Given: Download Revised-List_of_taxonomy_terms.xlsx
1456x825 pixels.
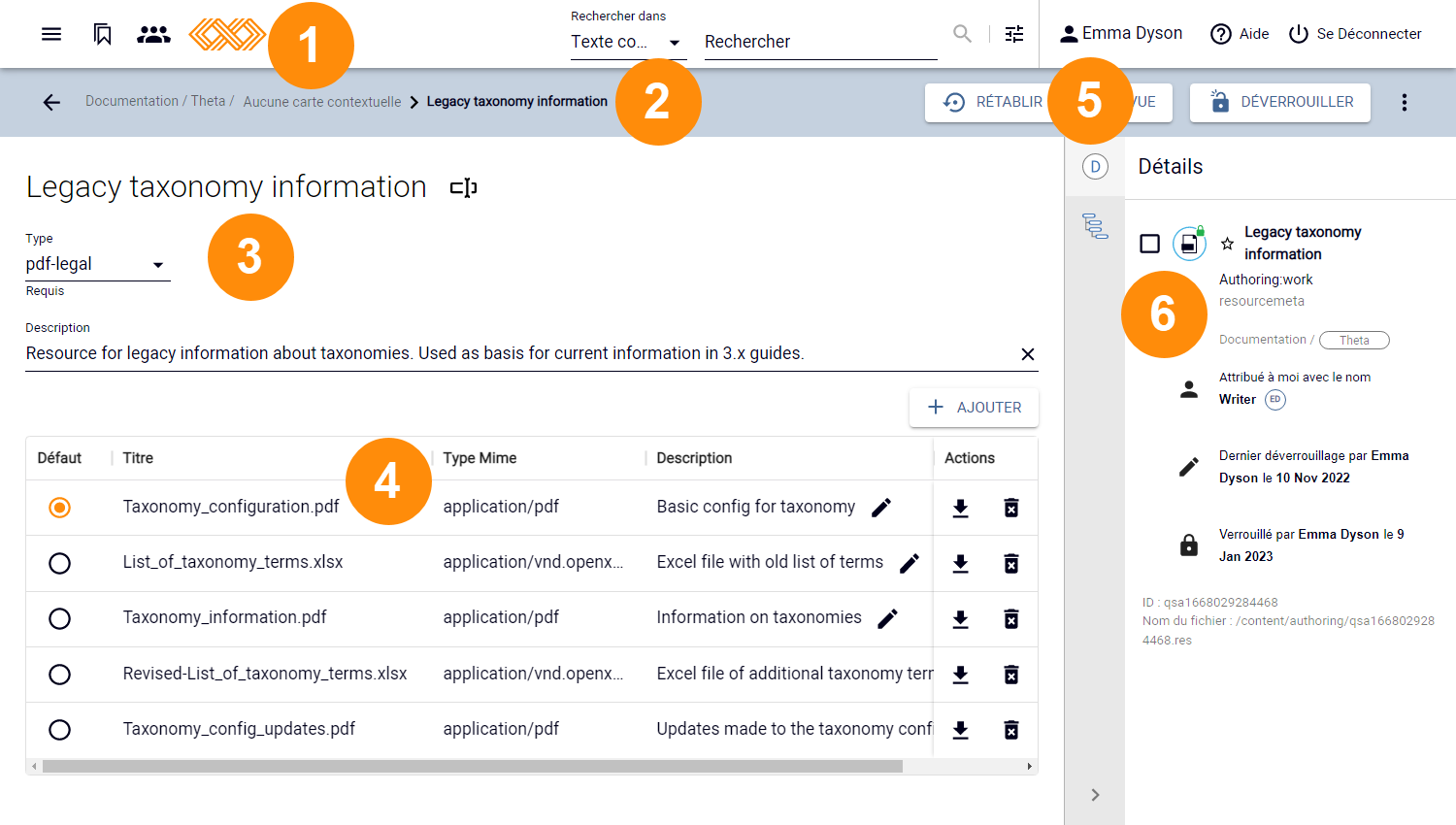Looking at the screenshot, I should [960, 674].
